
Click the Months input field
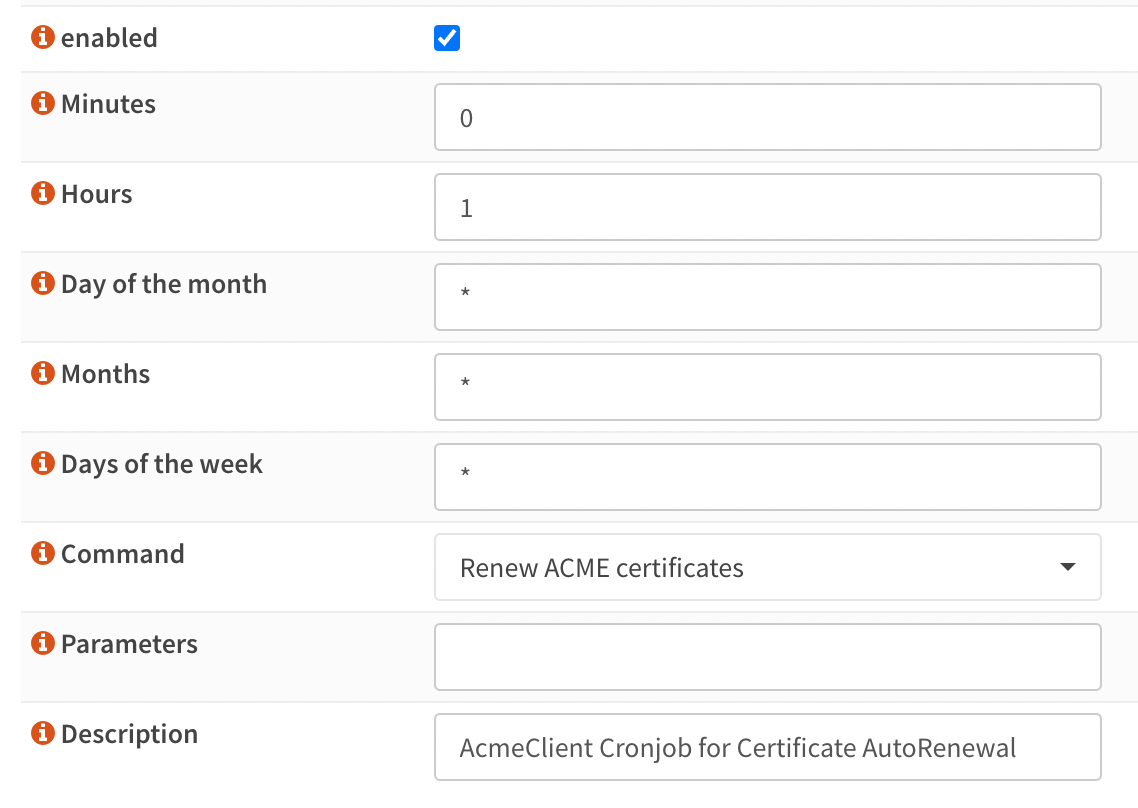pos(767,387)
